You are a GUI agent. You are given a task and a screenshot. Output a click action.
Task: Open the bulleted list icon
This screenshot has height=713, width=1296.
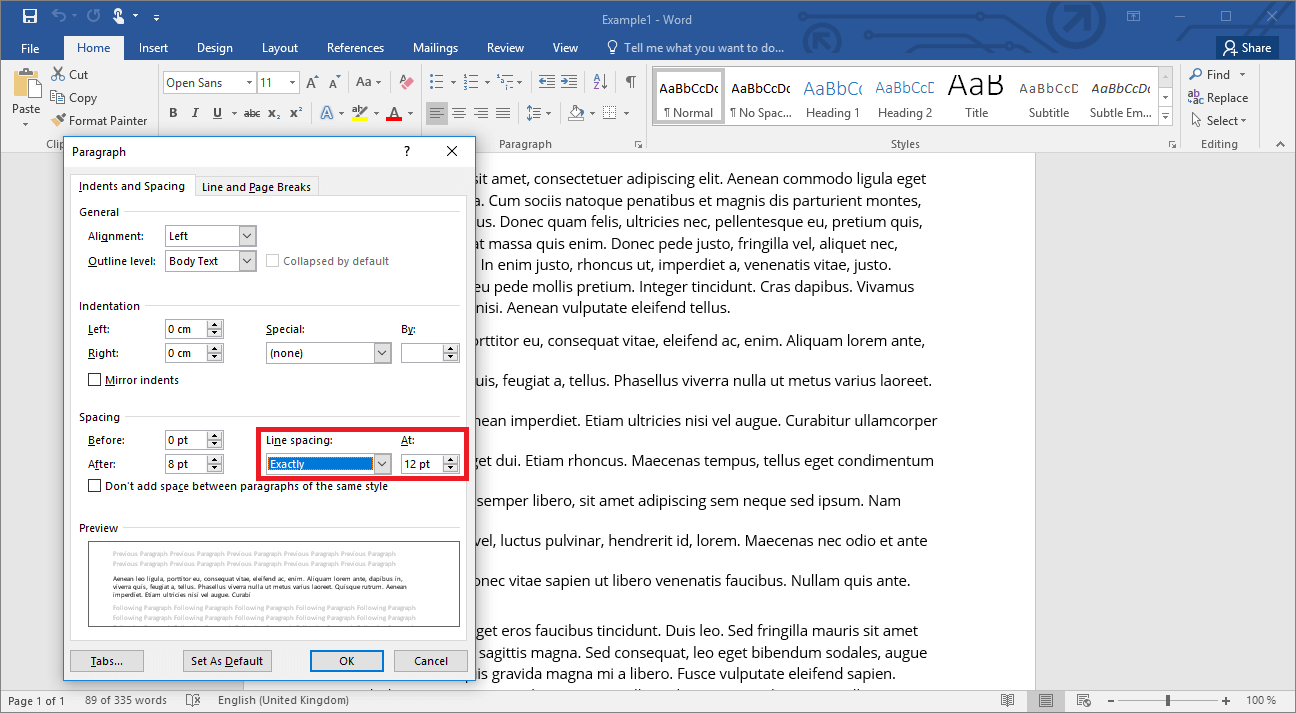434,81
